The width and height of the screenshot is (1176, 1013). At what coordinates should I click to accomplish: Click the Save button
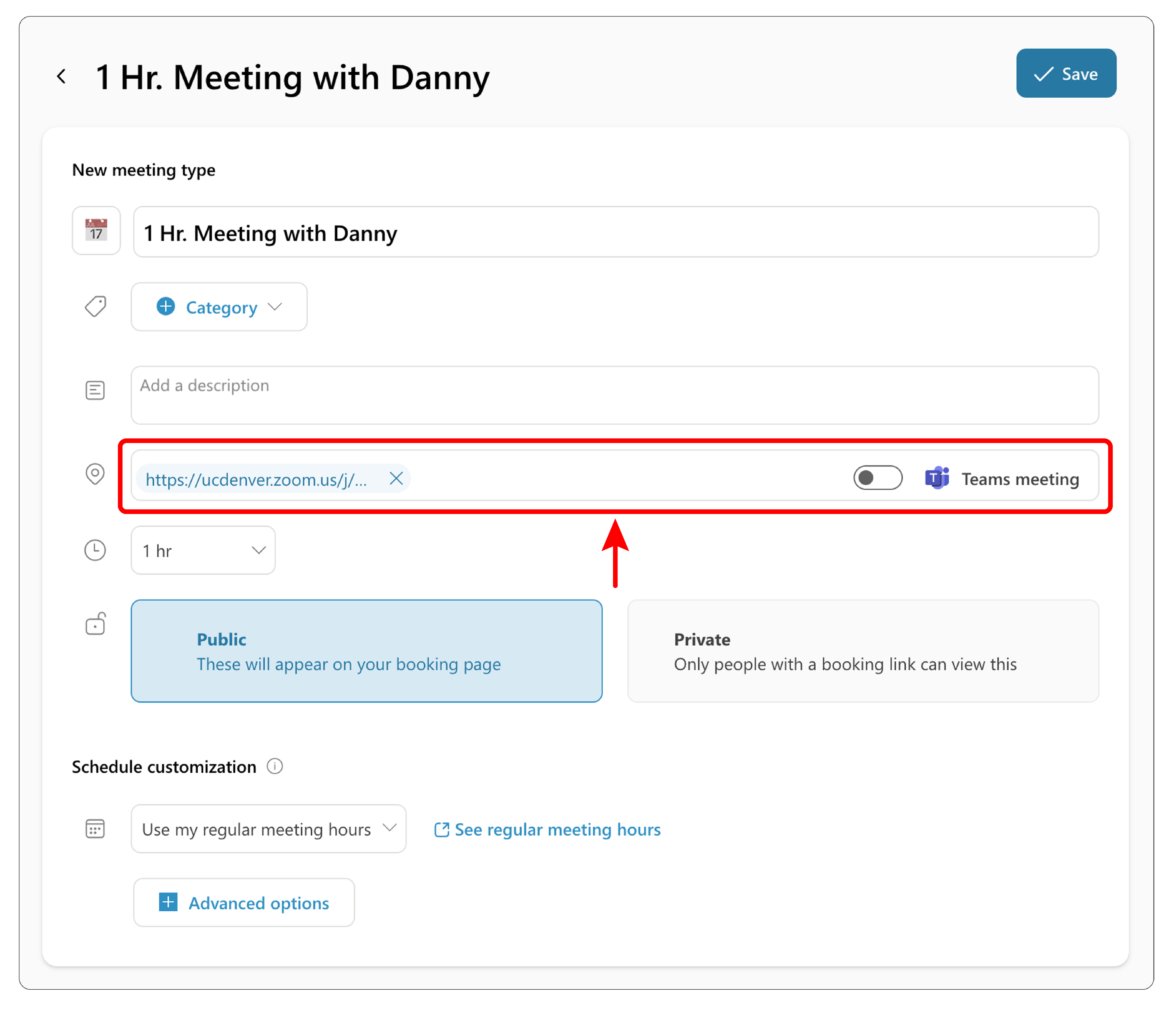click(1065, 74)
